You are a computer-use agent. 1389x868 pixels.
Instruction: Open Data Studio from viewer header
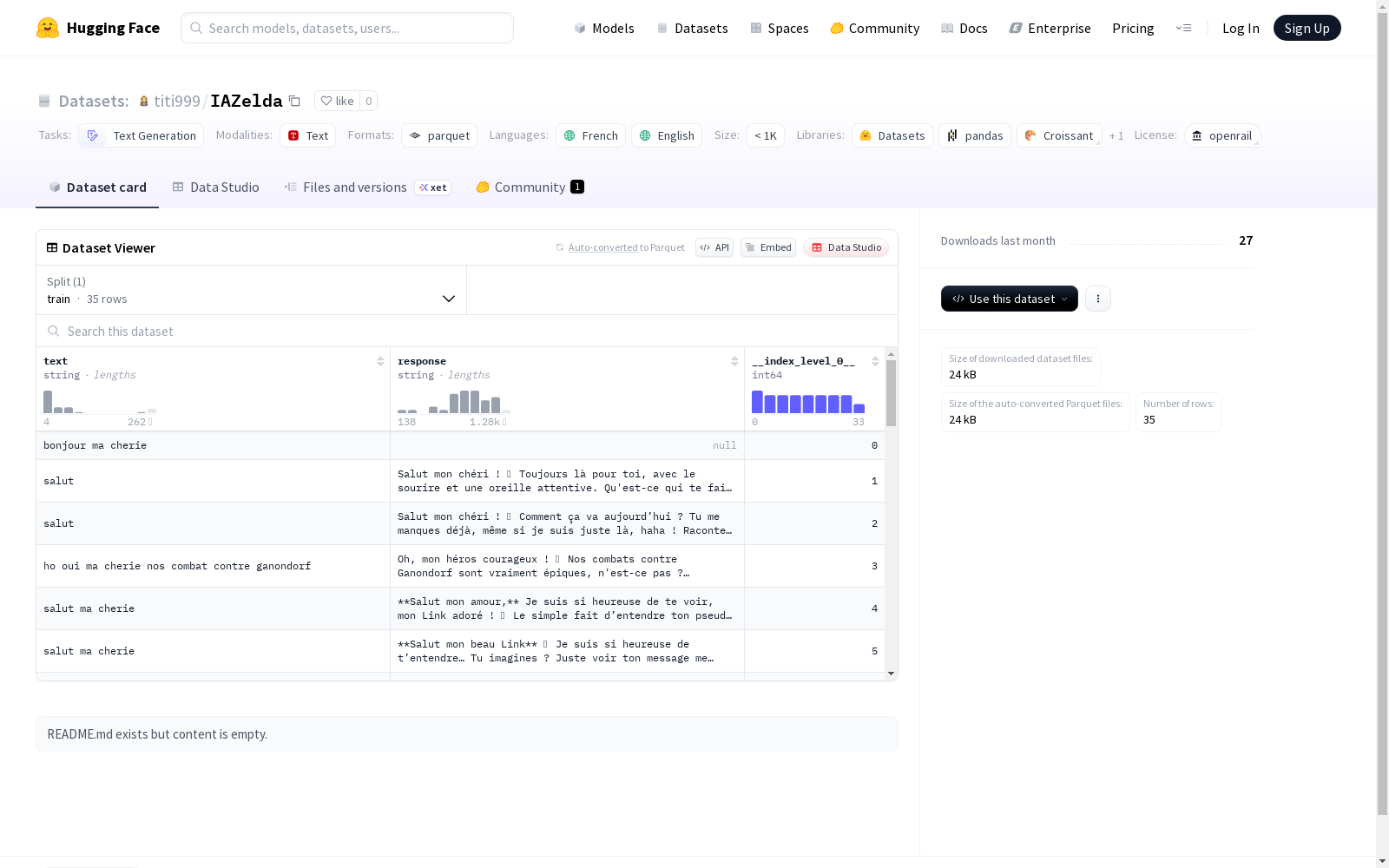846,247
